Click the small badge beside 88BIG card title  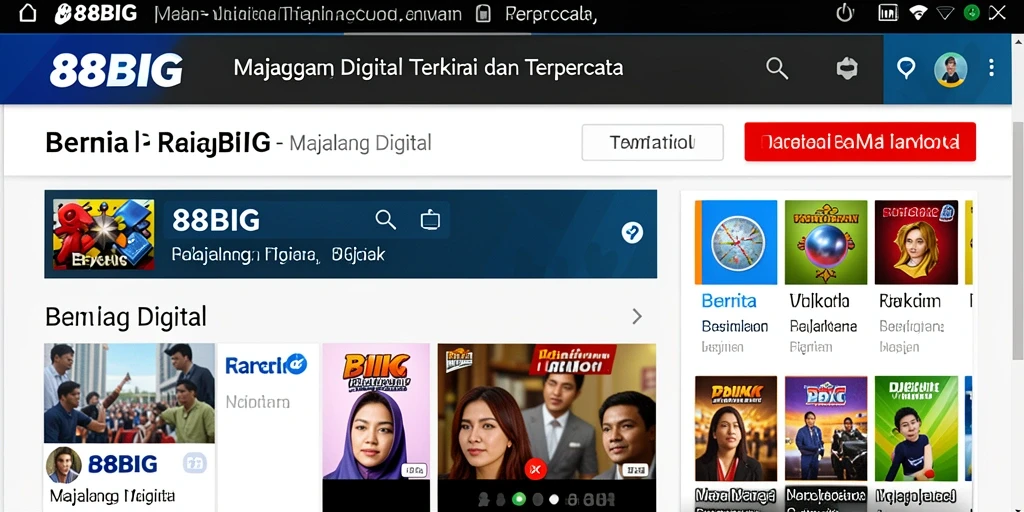tap(195, 463)
